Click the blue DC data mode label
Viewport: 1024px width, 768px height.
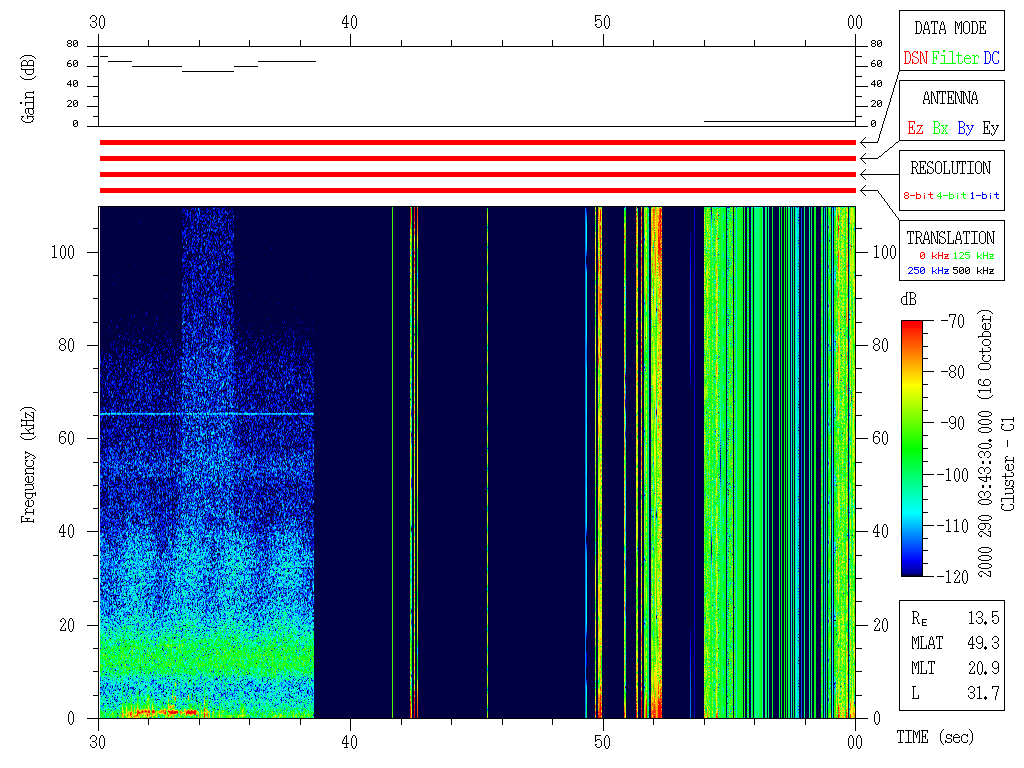coord(990,59)
